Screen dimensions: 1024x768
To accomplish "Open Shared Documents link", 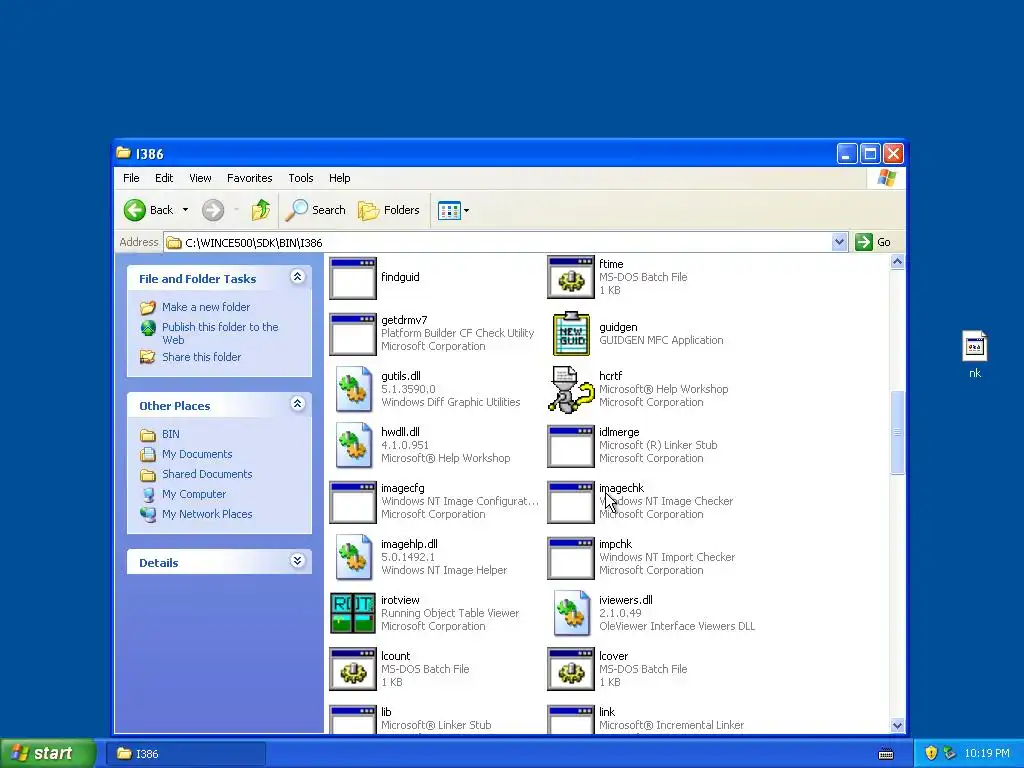I will click(207, 474).
